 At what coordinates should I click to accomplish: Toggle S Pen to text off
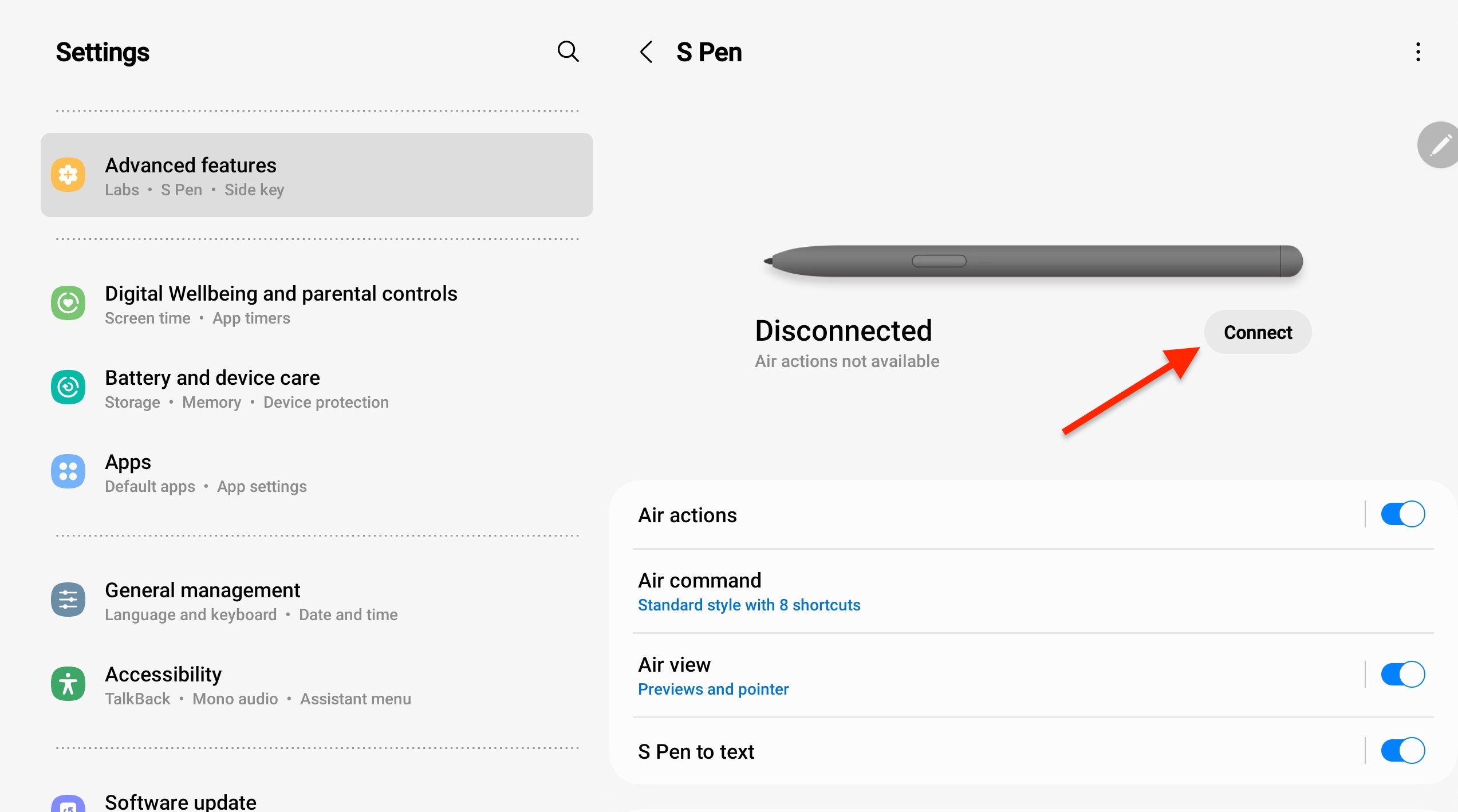click(x=1402, y=751)
